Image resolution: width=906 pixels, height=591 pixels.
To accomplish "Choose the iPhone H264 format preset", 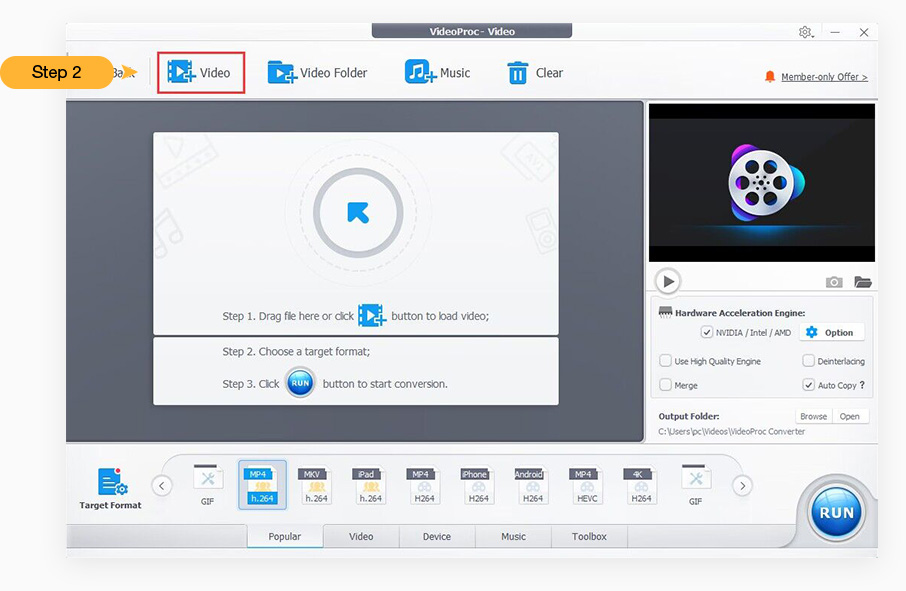I will coord(478,485).
